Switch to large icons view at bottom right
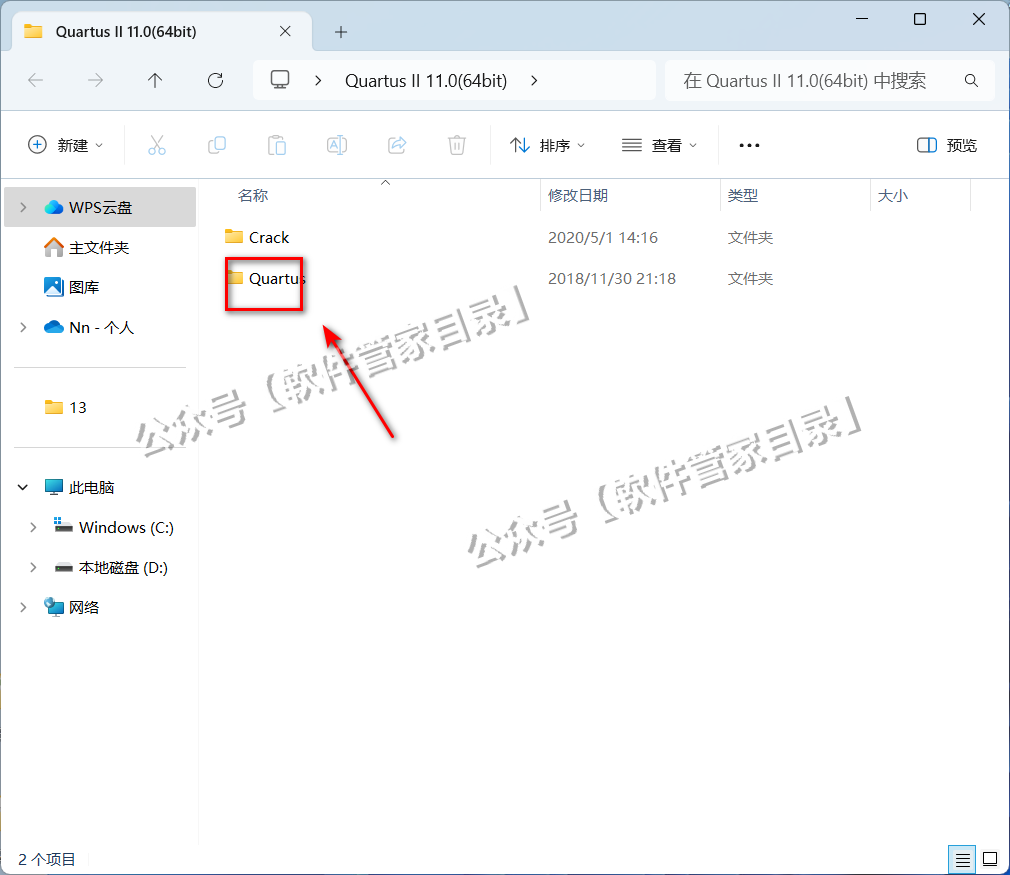 [990, 859]
